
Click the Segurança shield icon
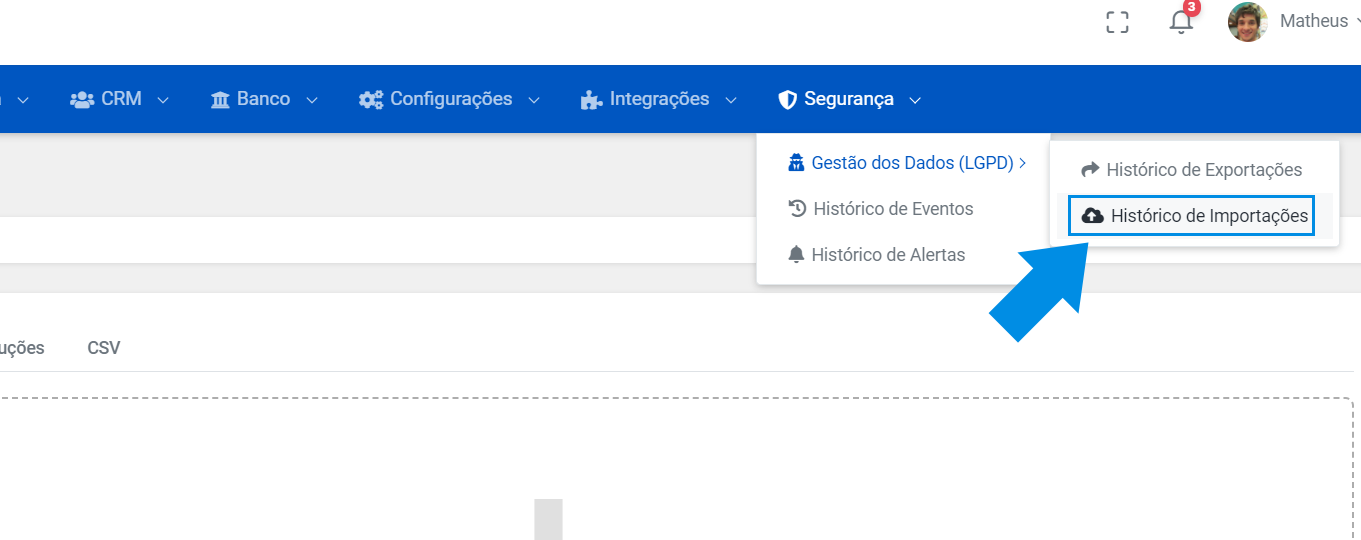tap(787, 99)
